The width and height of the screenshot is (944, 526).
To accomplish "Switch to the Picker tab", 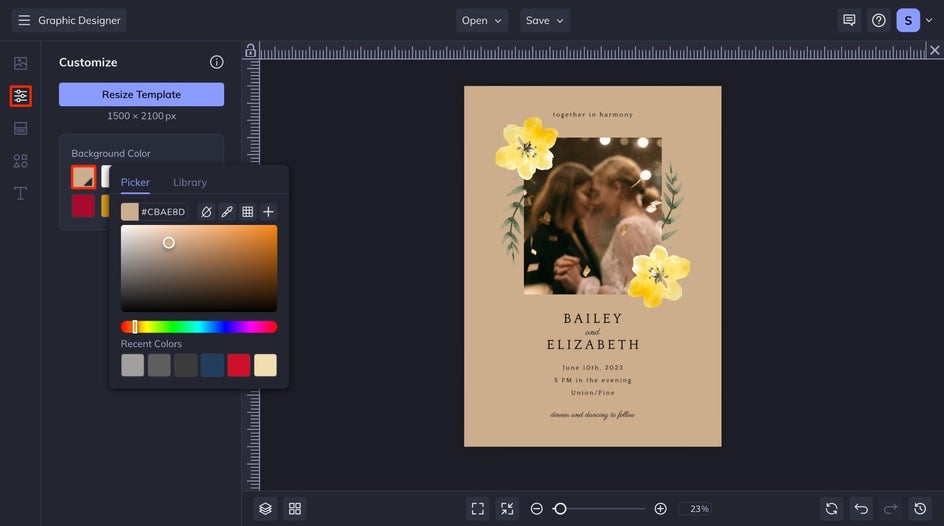I will click(135, 182).
